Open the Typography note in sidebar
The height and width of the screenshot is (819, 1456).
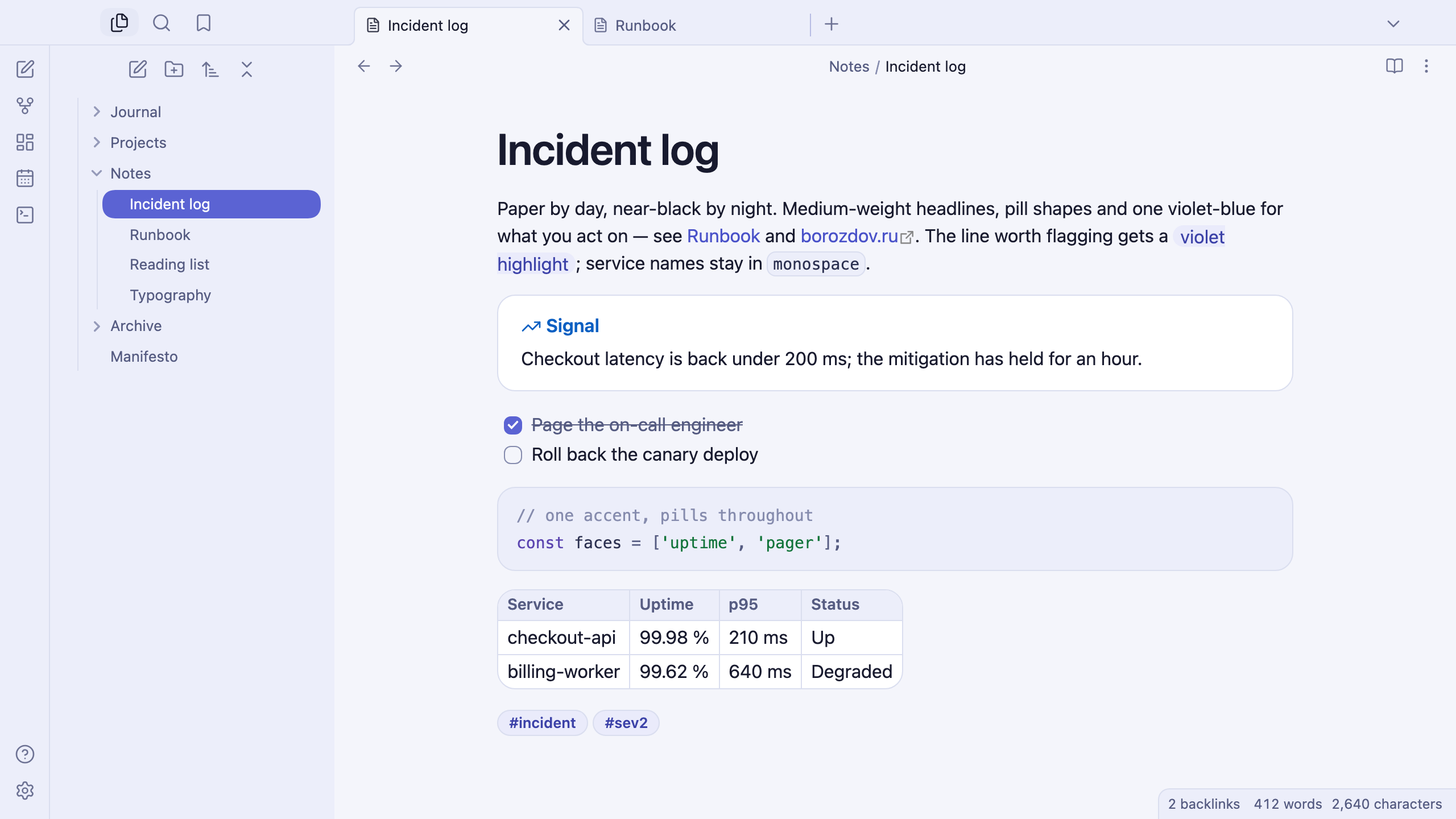pyautogui.click(x=212, y=295)
